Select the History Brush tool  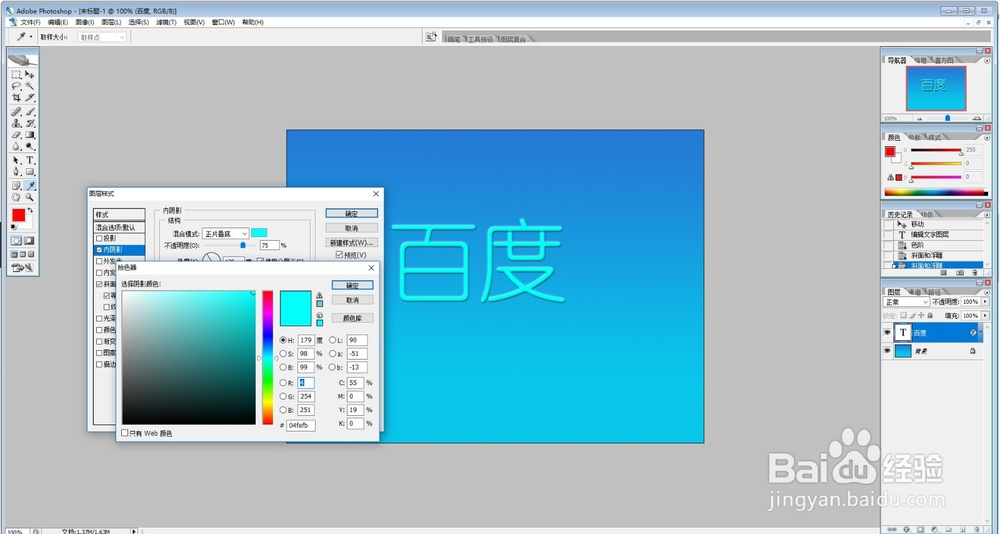click(x=29, y=123)
